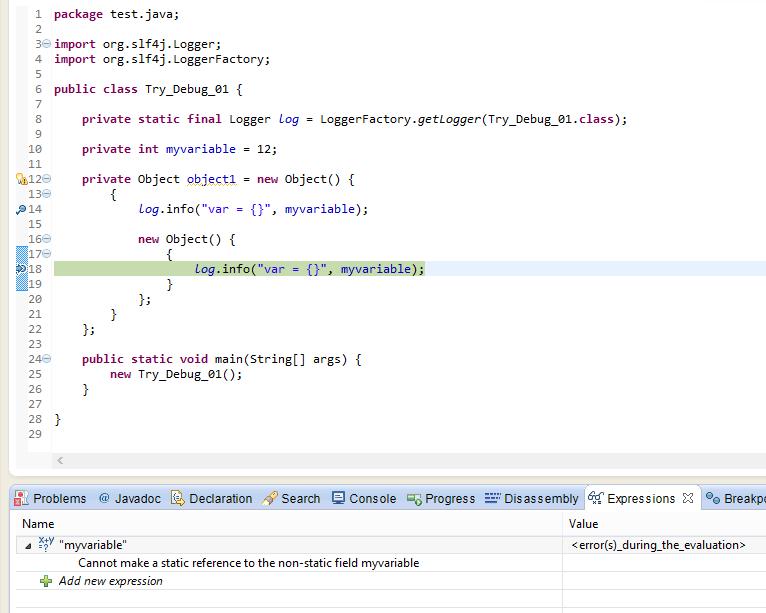The image size is (766, 613).
Task: Click the Disassembly tab icon
Action: click(492, 498)
